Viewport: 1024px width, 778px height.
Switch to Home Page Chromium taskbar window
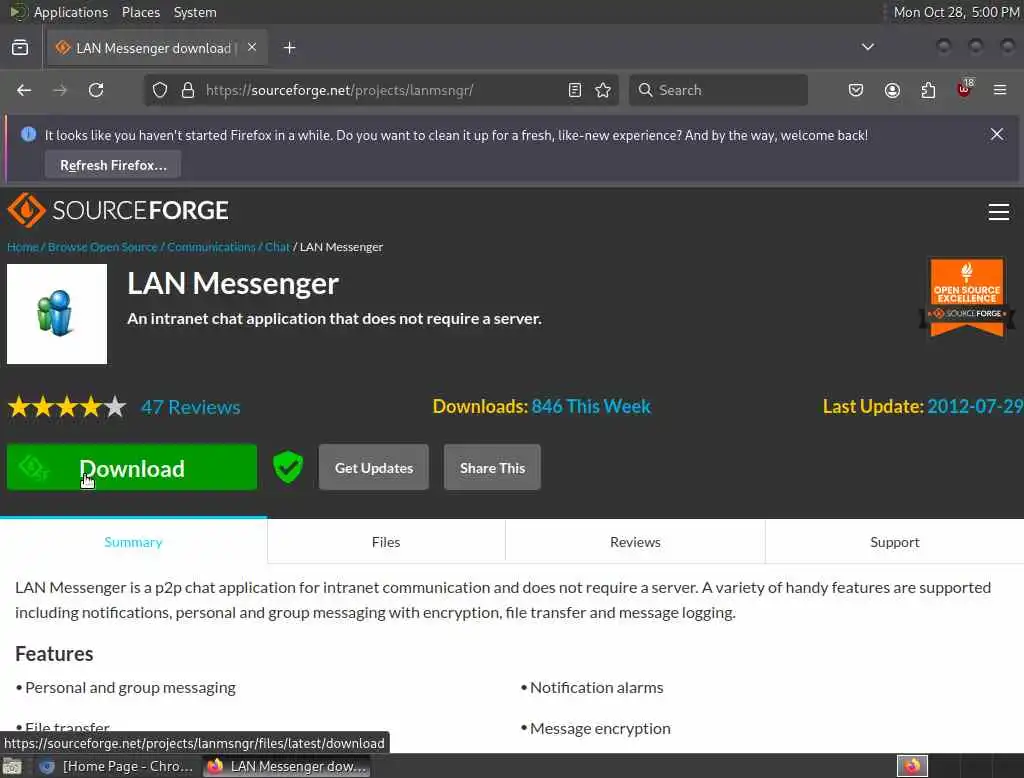[x=116, y=766]
